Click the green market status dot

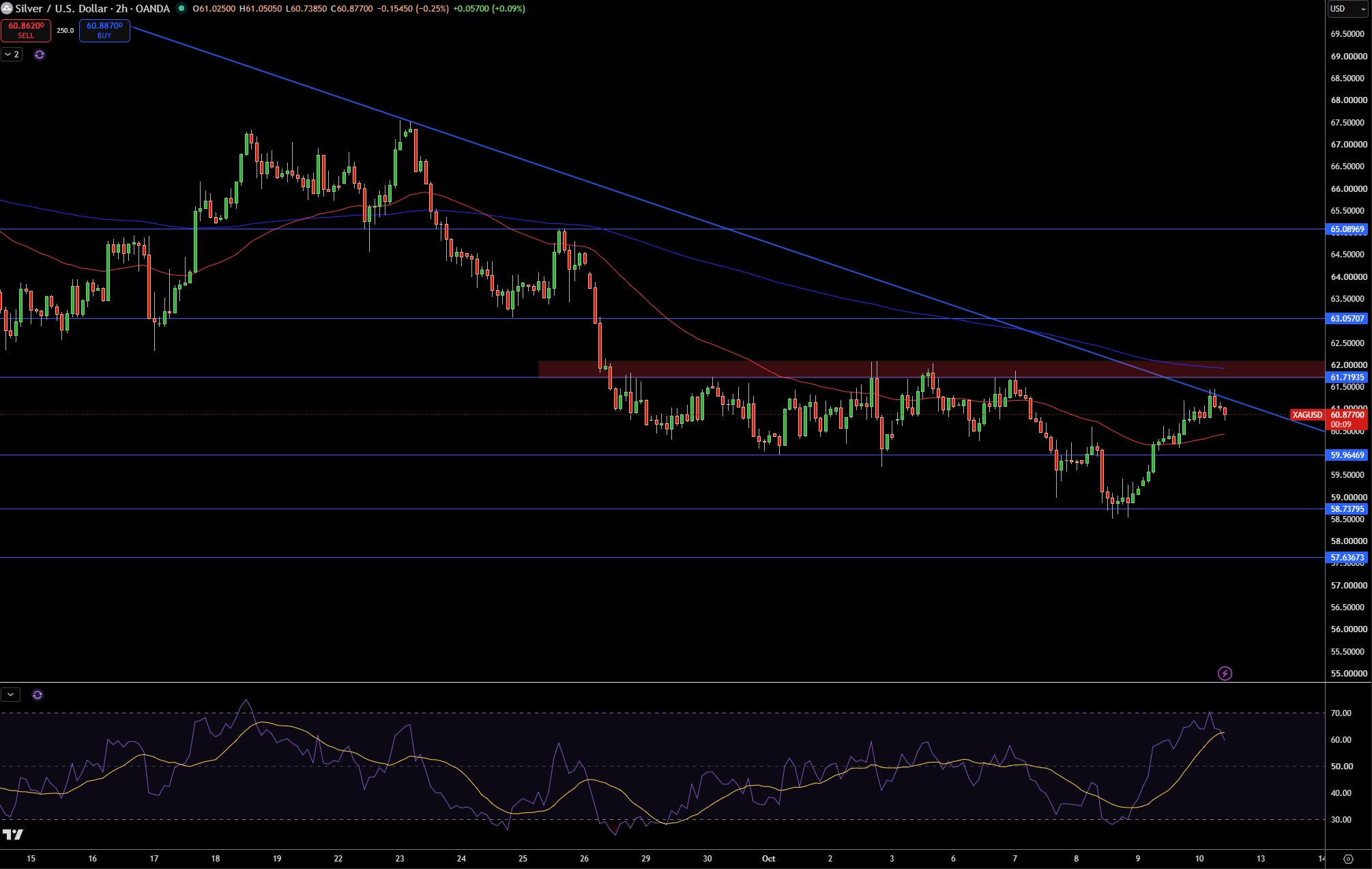[181, 9]
